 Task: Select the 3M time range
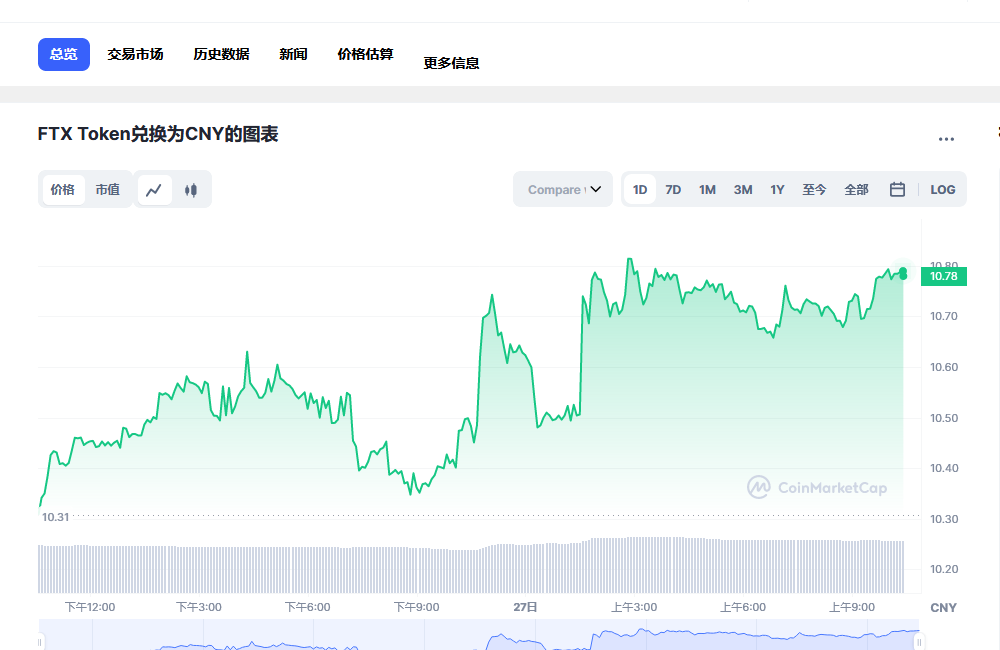(x=743, y=189)
